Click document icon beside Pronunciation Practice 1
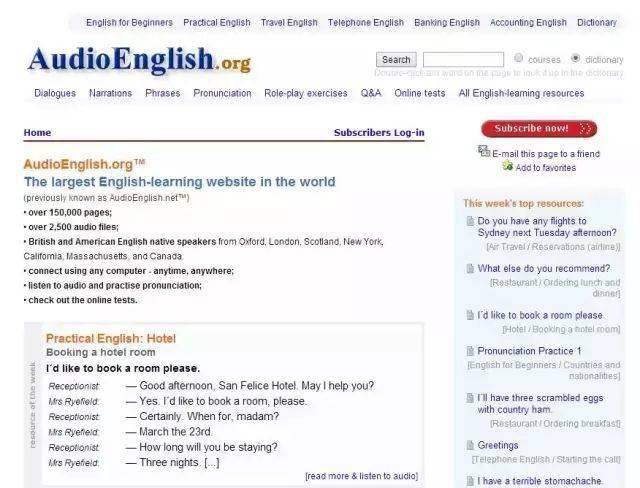 pyautogui.click(x=470, y=351)
